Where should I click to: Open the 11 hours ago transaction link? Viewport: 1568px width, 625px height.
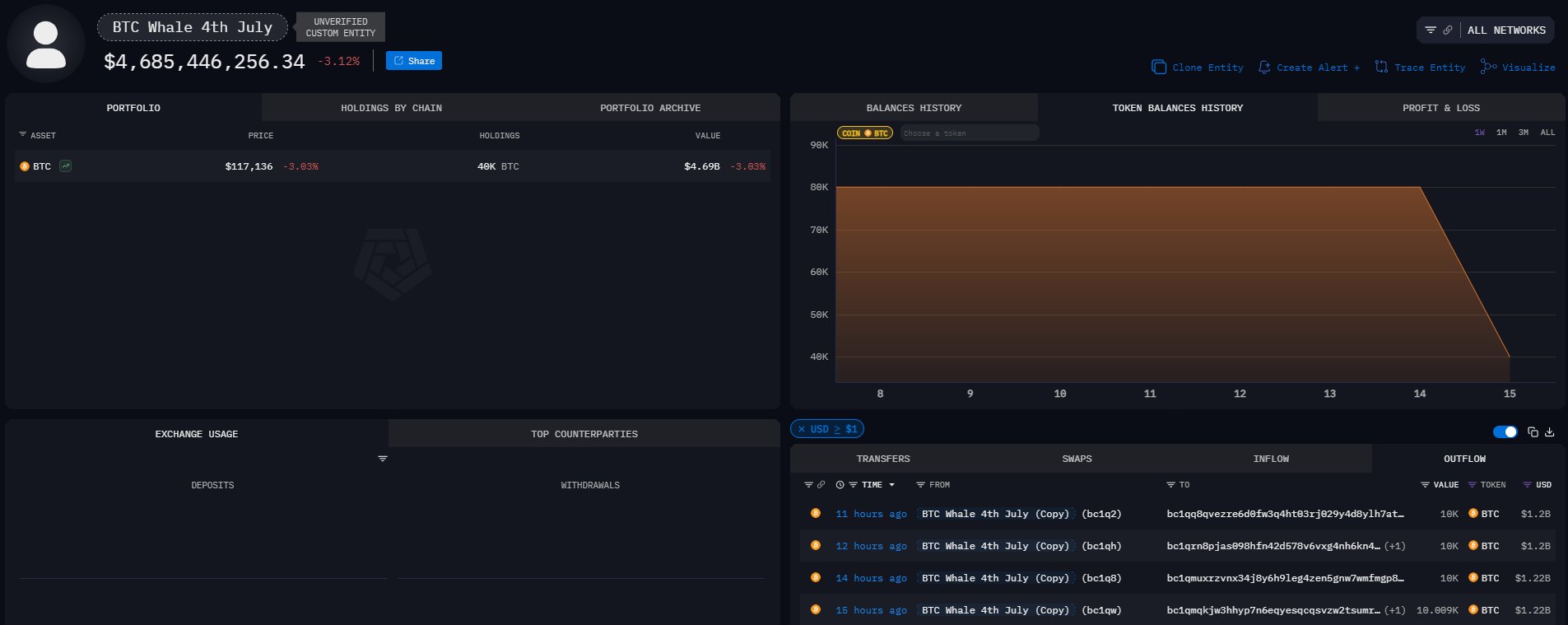point(871,514)
